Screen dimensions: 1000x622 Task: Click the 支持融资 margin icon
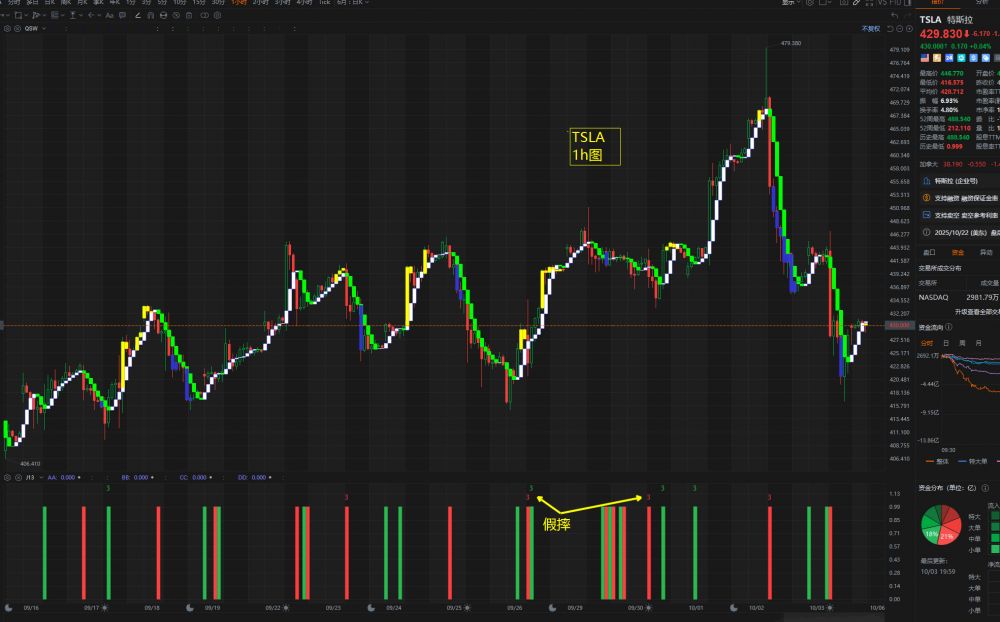point(926,198)
